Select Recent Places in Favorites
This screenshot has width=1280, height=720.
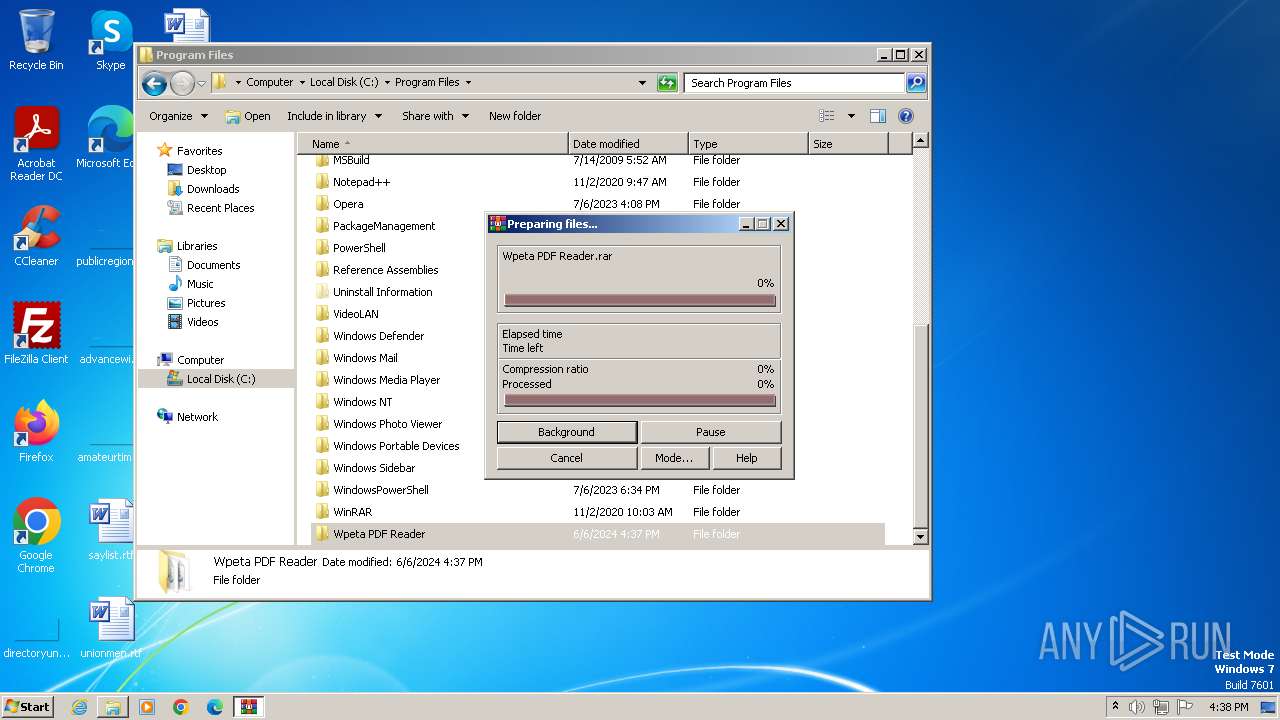coord(220,208)
